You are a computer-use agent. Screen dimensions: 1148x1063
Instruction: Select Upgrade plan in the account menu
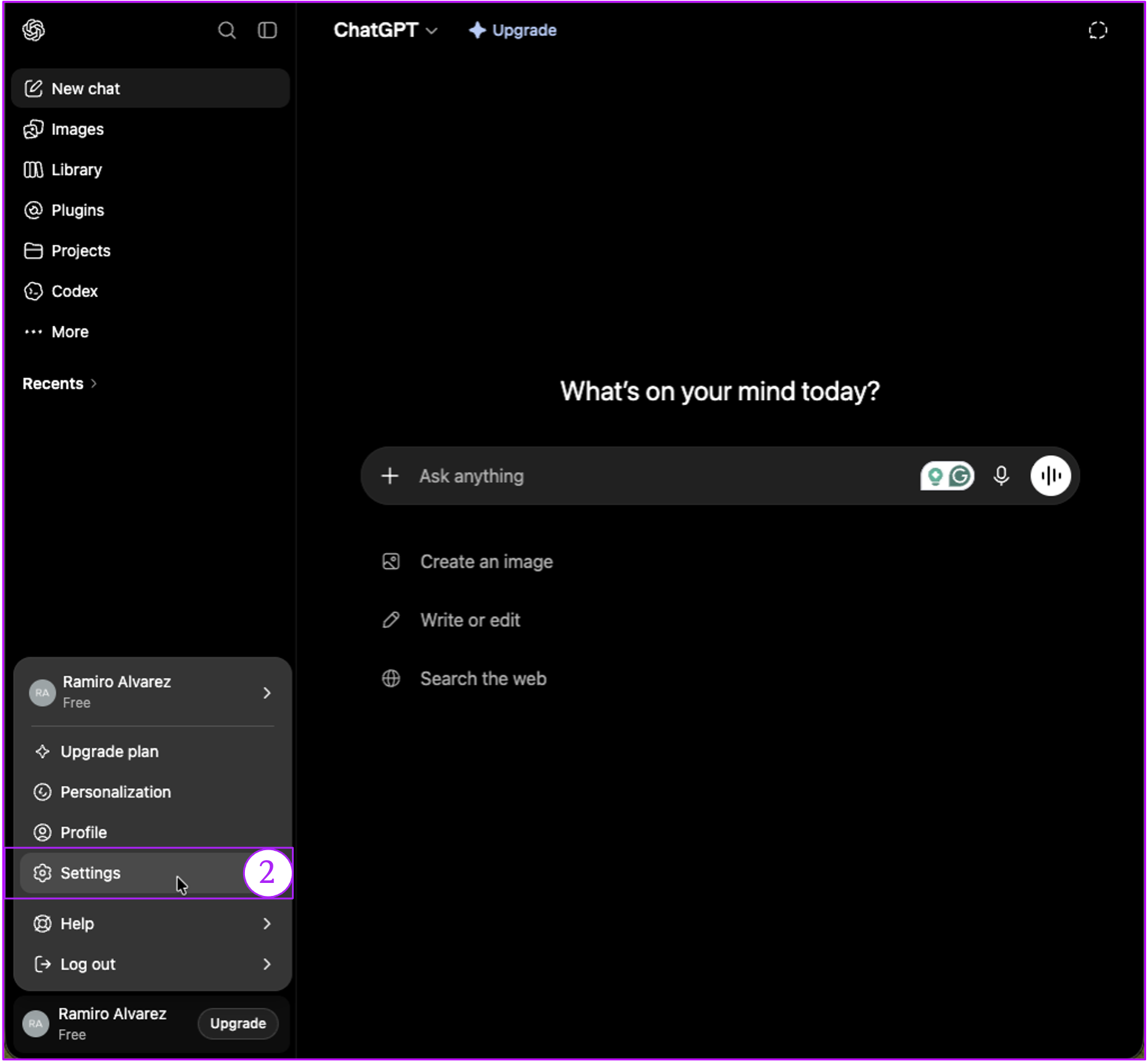point(152,752)
